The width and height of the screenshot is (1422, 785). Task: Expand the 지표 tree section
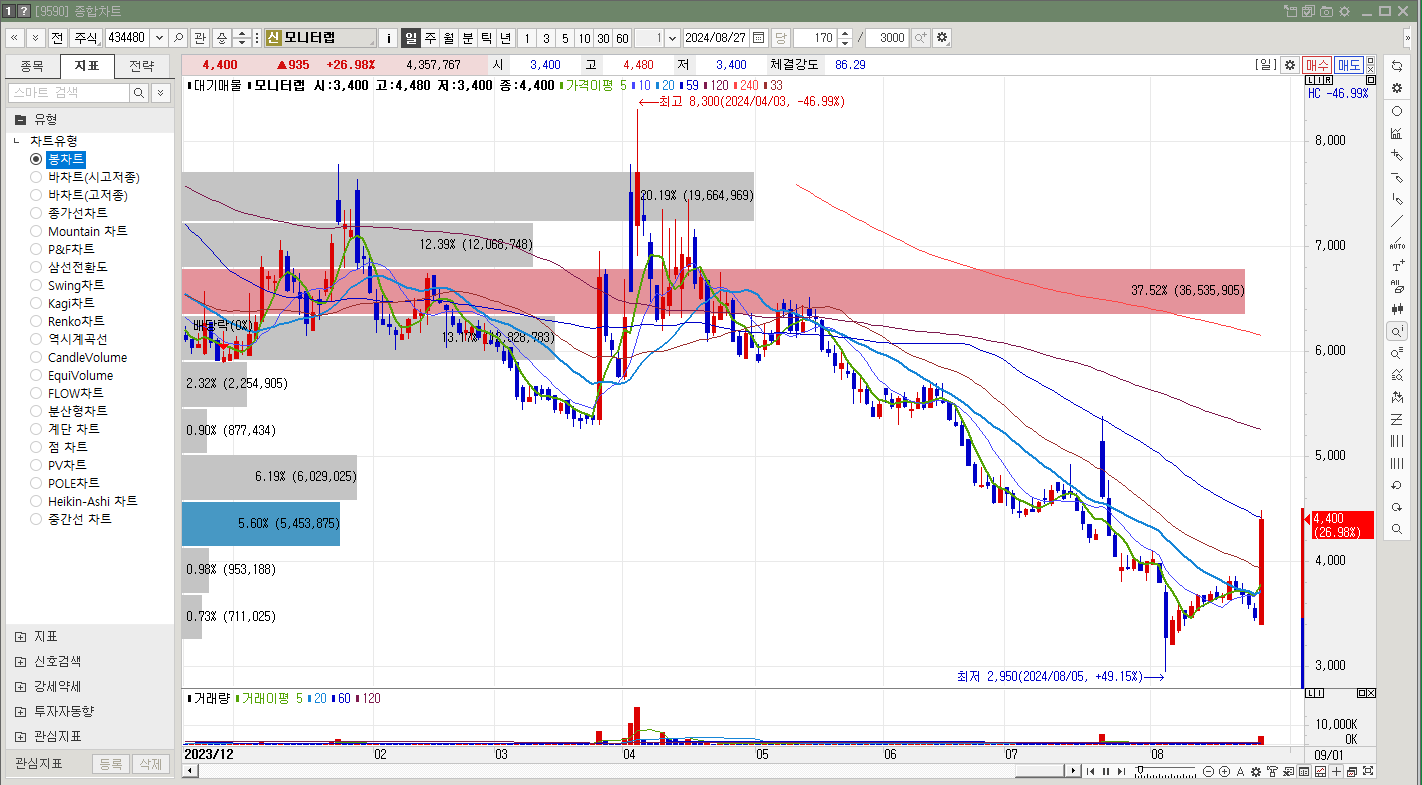point(20,636)
